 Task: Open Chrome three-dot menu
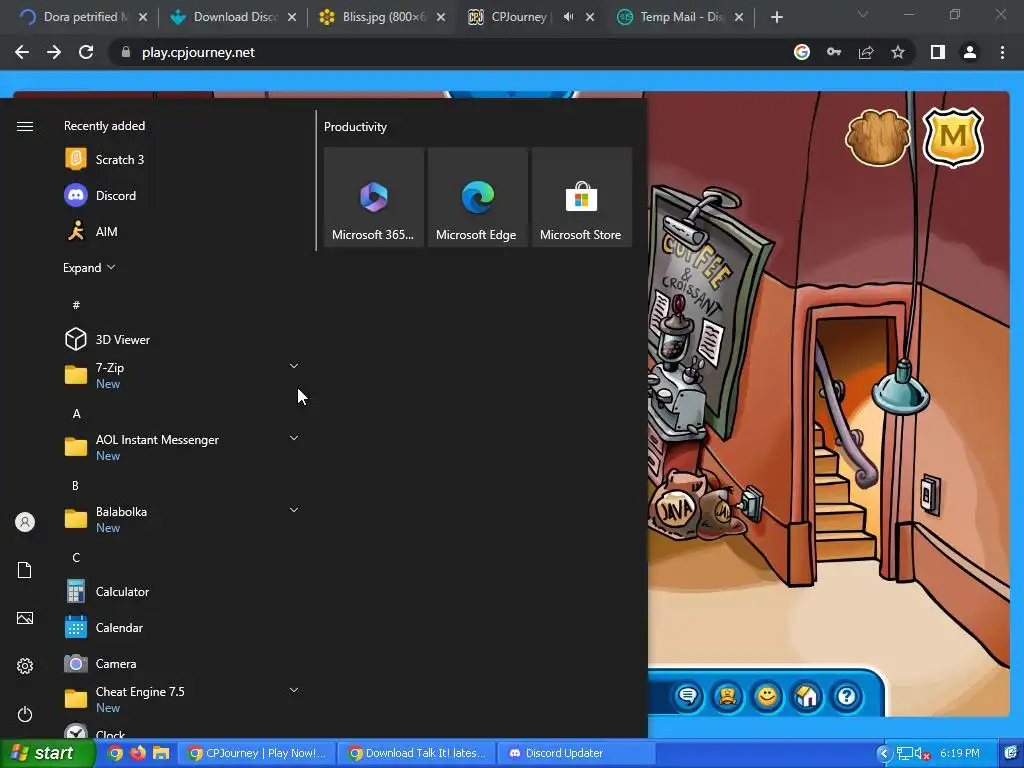click(x=1002, y=52)
